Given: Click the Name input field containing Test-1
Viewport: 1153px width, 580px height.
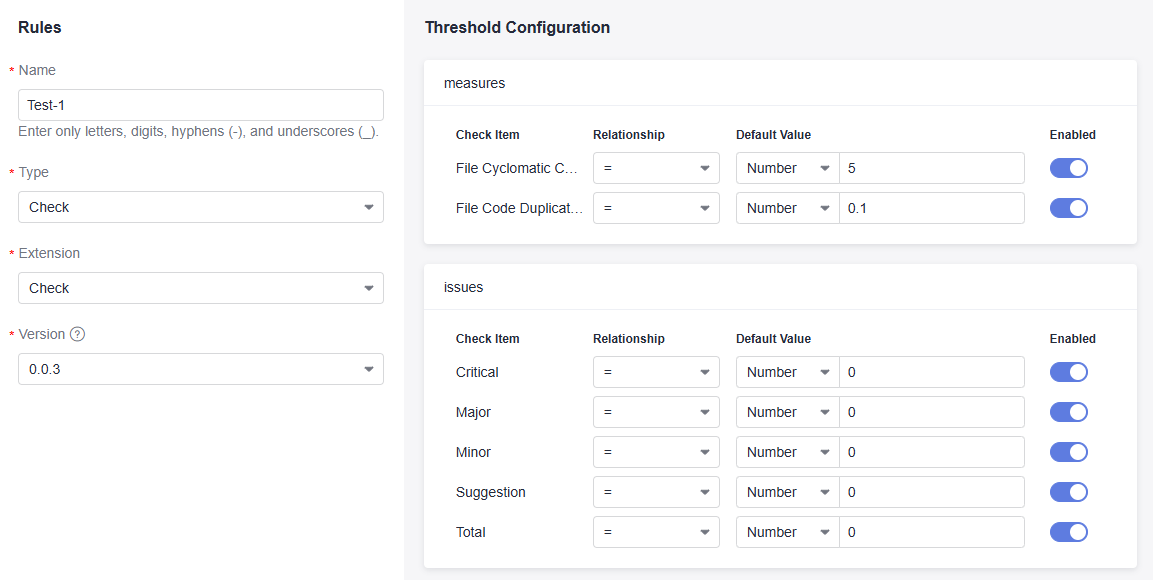Looking at the screenshot, I should pos(201,105).
